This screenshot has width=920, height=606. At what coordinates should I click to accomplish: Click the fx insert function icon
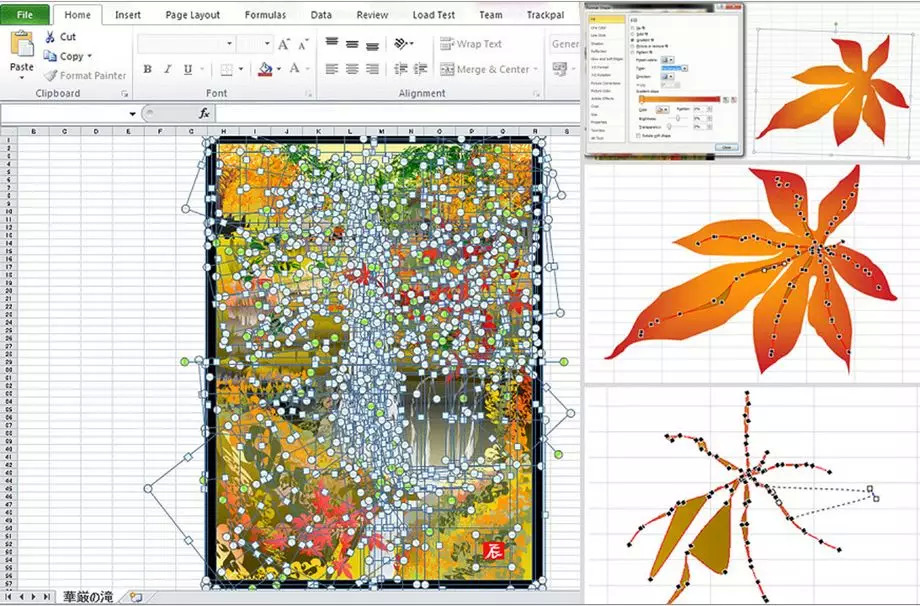(x=204, y=113)
